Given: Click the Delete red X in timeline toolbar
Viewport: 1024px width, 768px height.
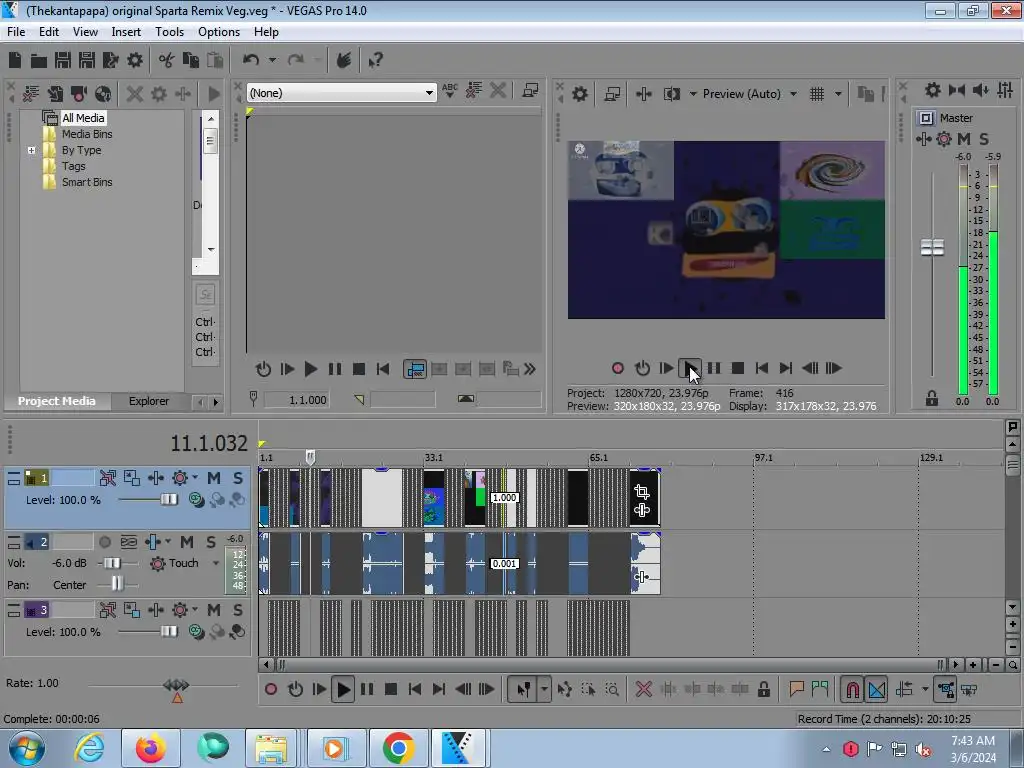Looking at the screenshot, I should (643, 690).
